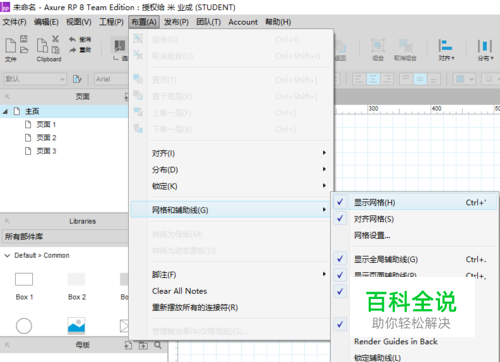
Task: Toggle 显示网格(H) show grid option
Action: click(415, 202)
